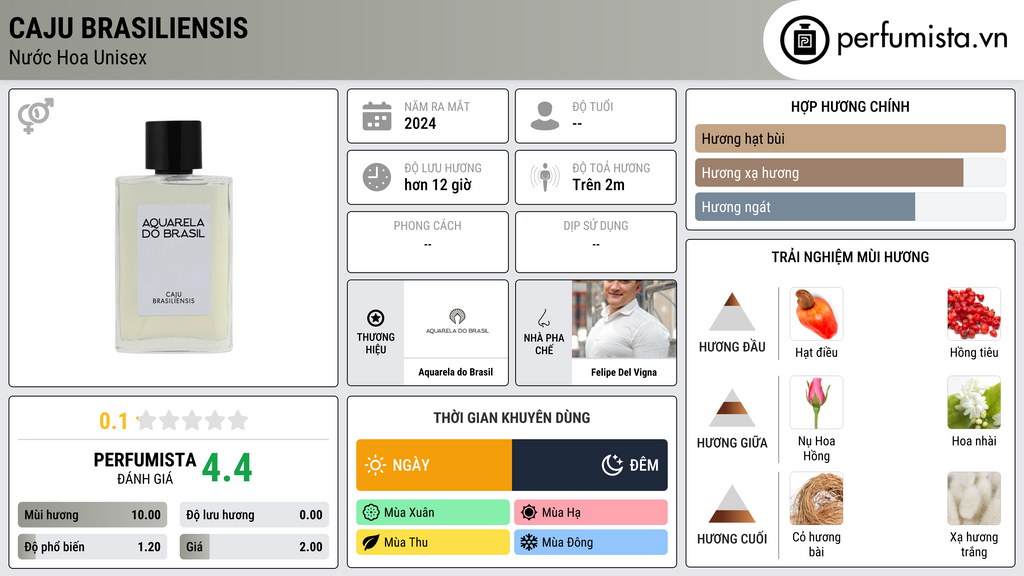Click the snowflake icon in Mùa Đông
This screenshot has height=576, width=1024.
[x=528, y=542]
